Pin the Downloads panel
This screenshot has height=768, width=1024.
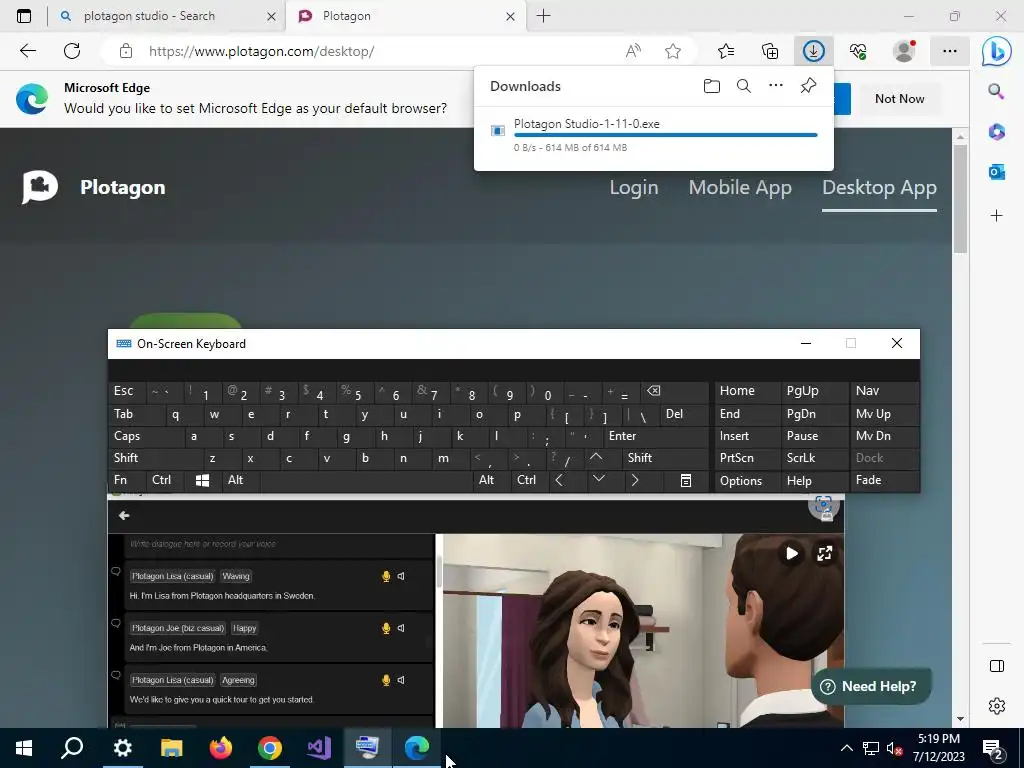[x=808, y=86]
